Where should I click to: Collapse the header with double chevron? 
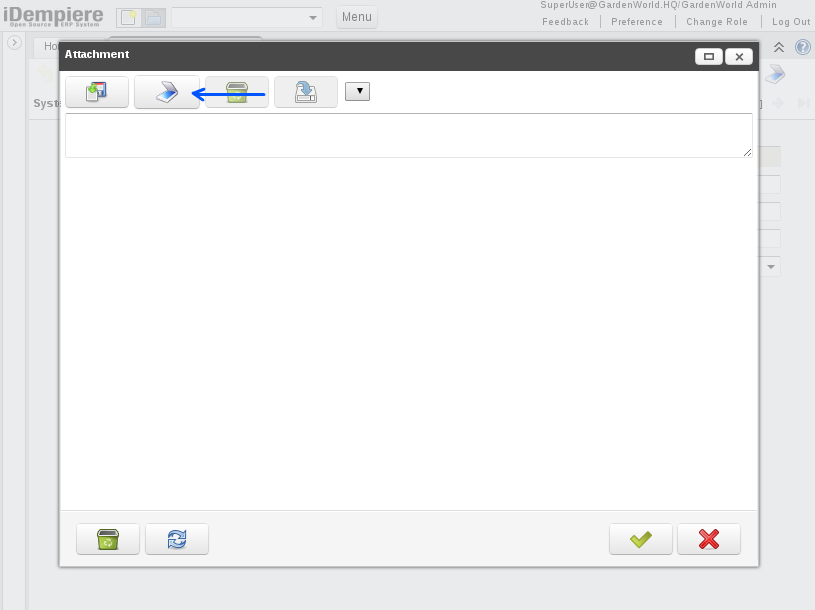[779, 47]
